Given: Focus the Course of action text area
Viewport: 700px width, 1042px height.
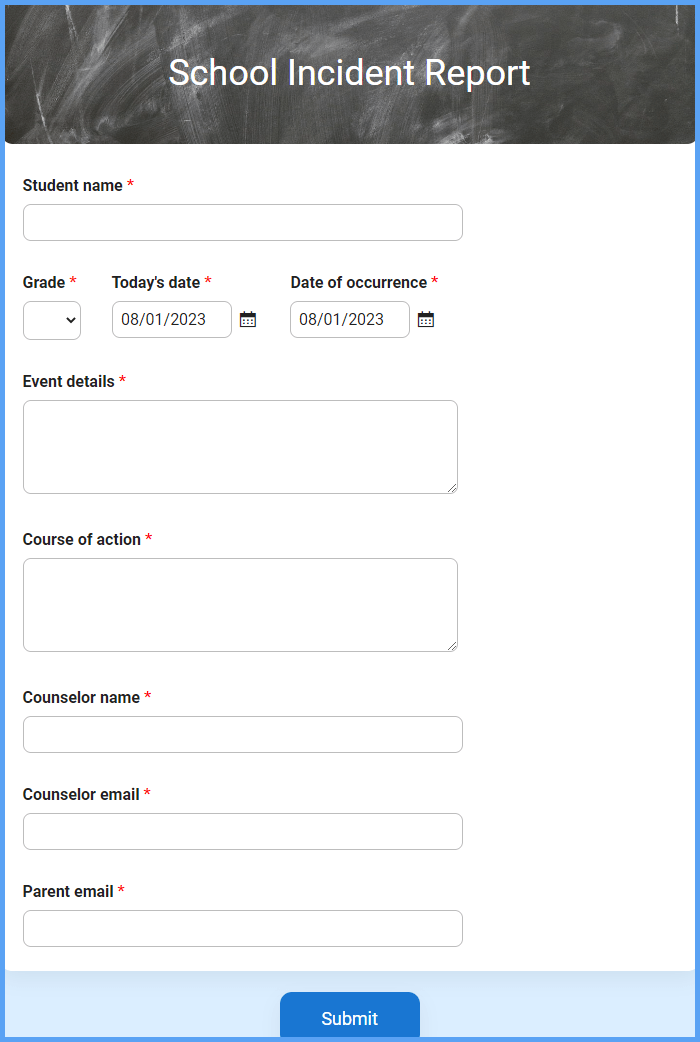Looking at the screenshot, I should (x=241, y=605).
